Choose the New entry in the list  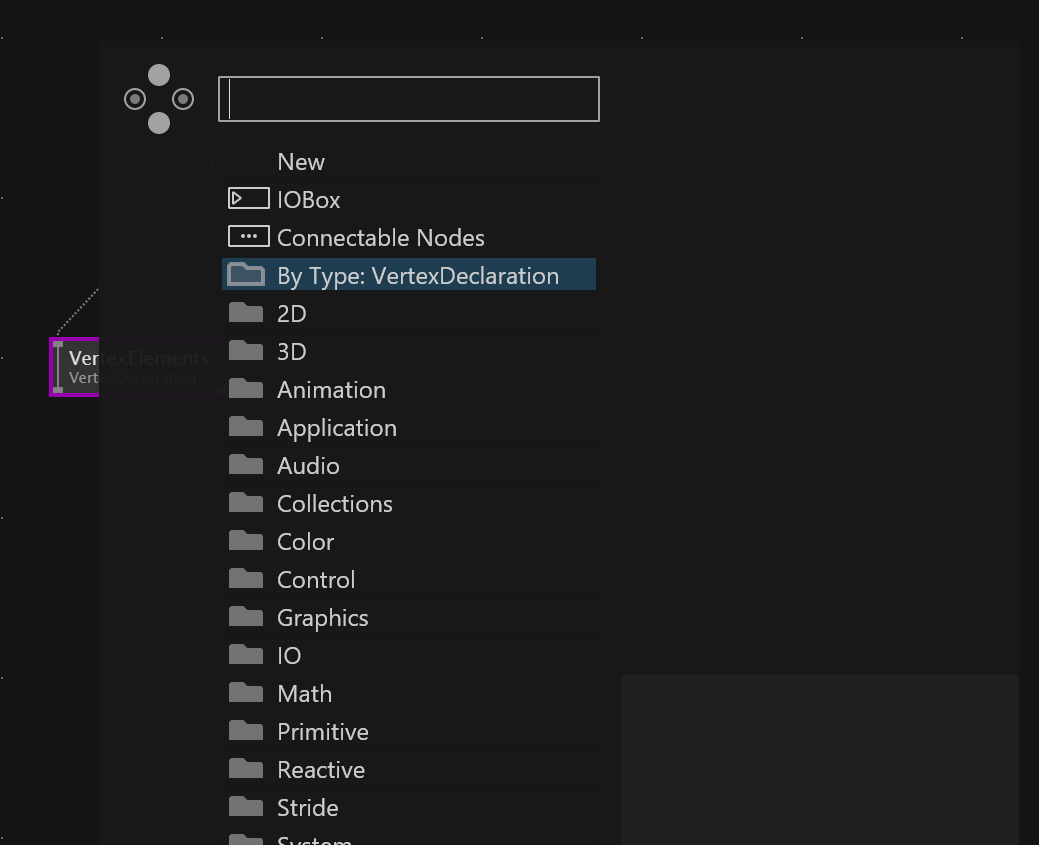[301, 162]
